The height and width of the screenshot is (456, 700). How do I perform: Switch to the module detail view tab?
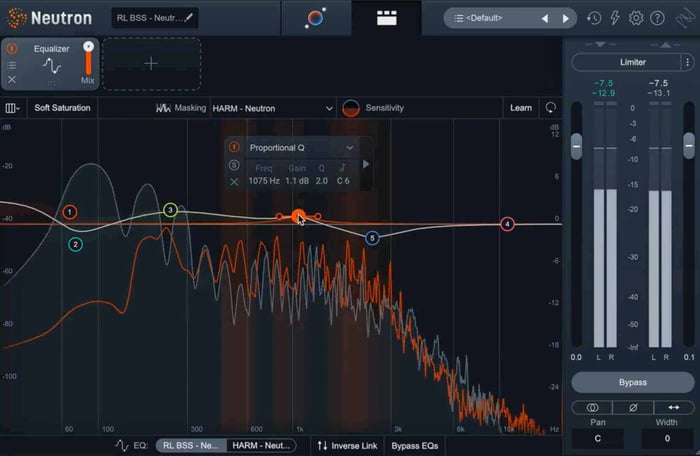pyautogui.click(x=387, y=18)
